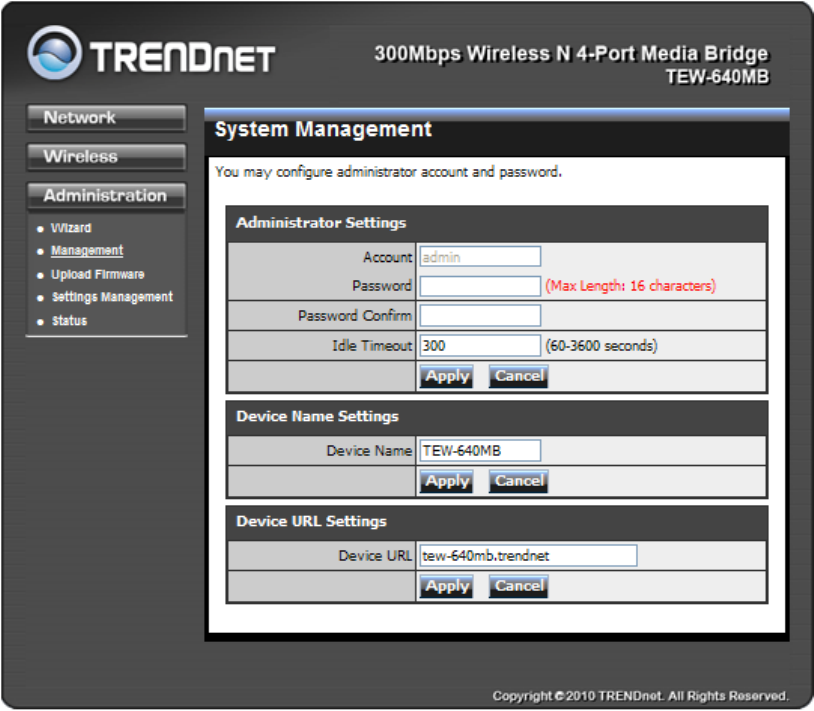Click the Device URL Settings section header
The image size is (814, 711).
tap(311, 521)
